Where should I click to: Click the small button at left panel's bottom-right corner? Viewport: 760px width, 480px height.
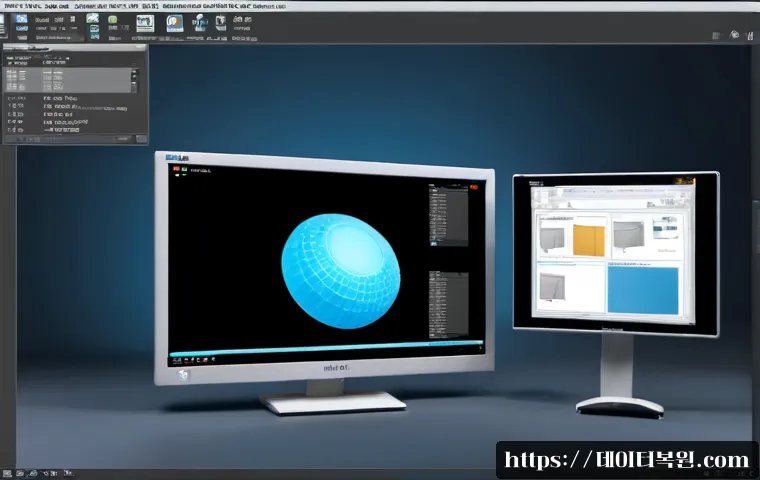click(x=141, y=139)
